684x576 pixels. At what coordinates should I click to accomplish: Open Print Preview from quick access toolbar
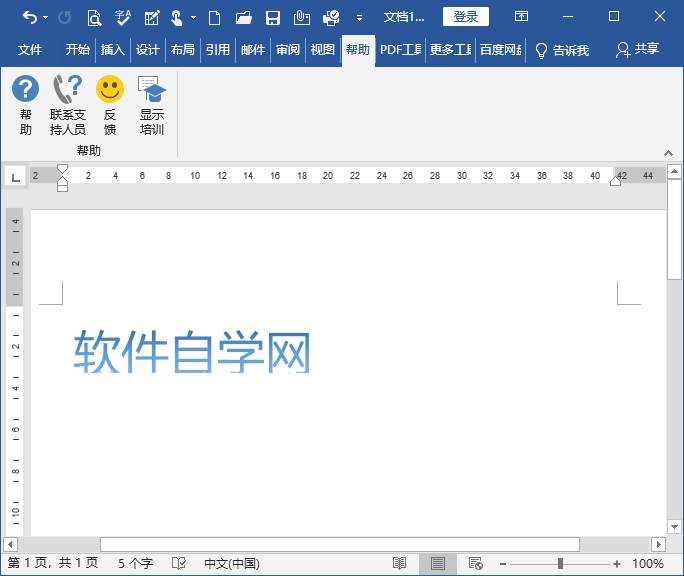click(94, 18)
